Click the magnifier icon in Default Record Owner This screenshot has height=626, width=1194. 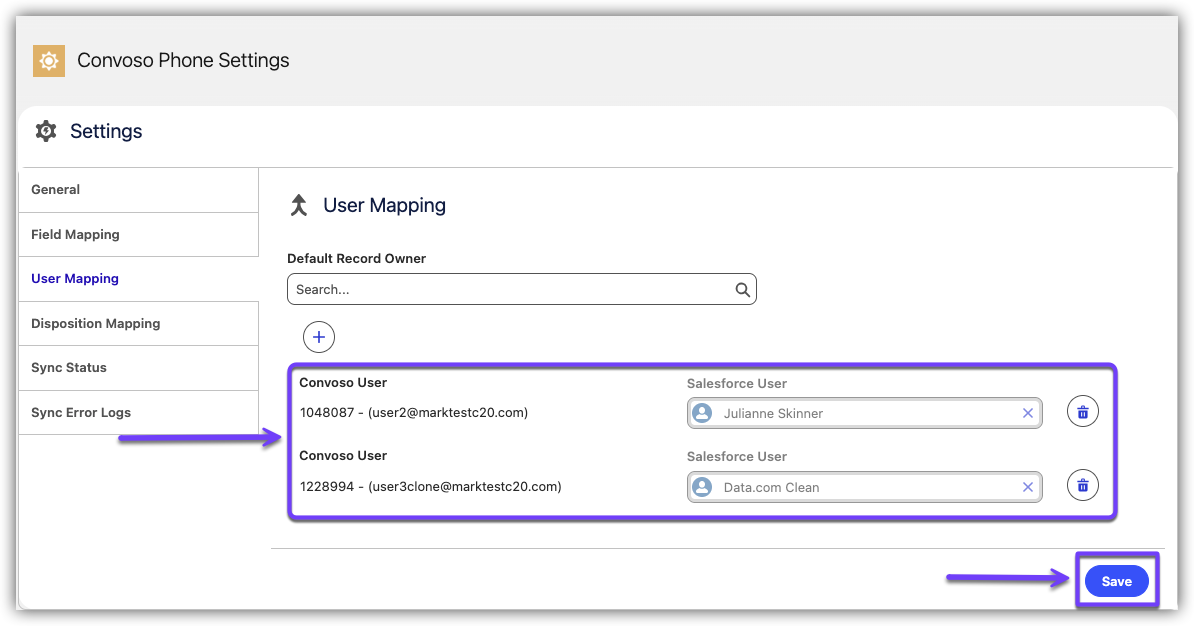tap(742, 290)
